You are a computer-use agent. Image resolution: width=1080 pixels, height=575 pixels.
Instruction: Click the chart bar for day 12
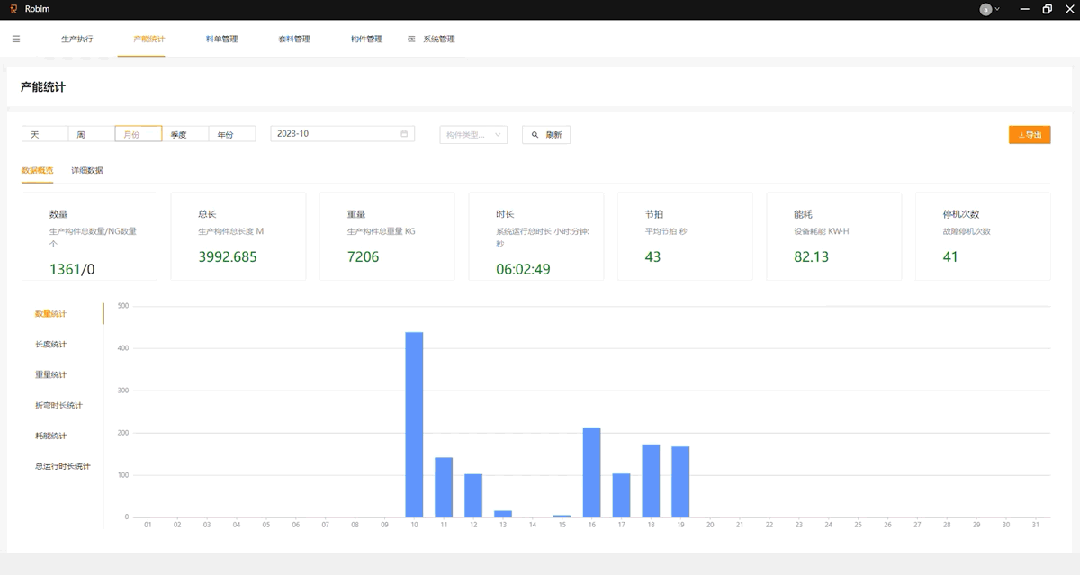click(473, 495)
